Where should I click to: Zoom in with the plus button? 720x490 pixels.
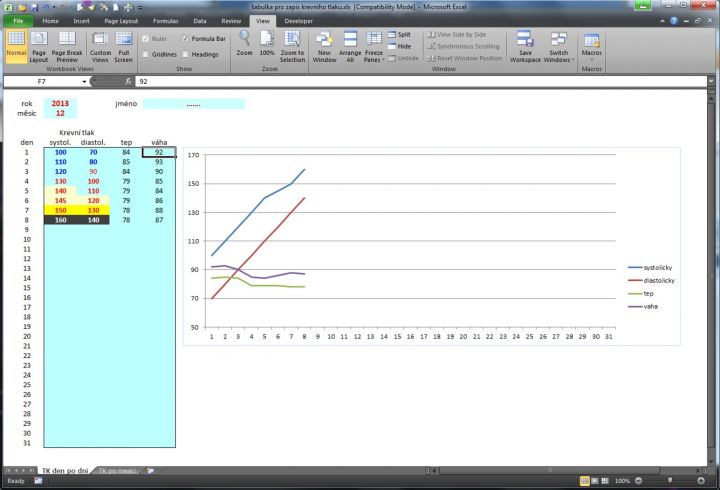701,481
